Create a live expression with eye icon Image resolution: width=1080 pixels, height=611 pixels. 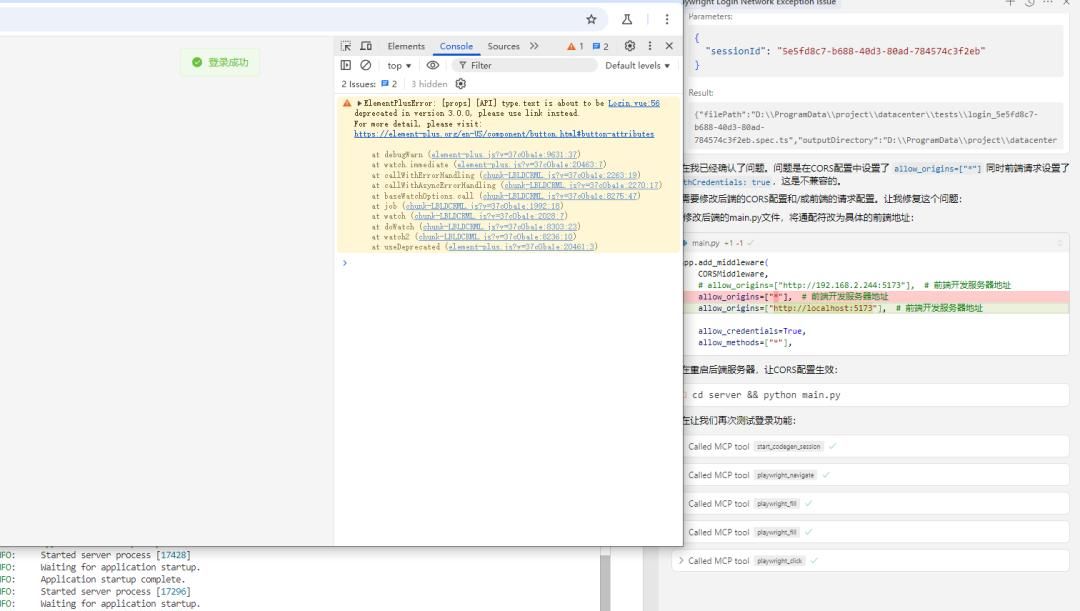432,66
